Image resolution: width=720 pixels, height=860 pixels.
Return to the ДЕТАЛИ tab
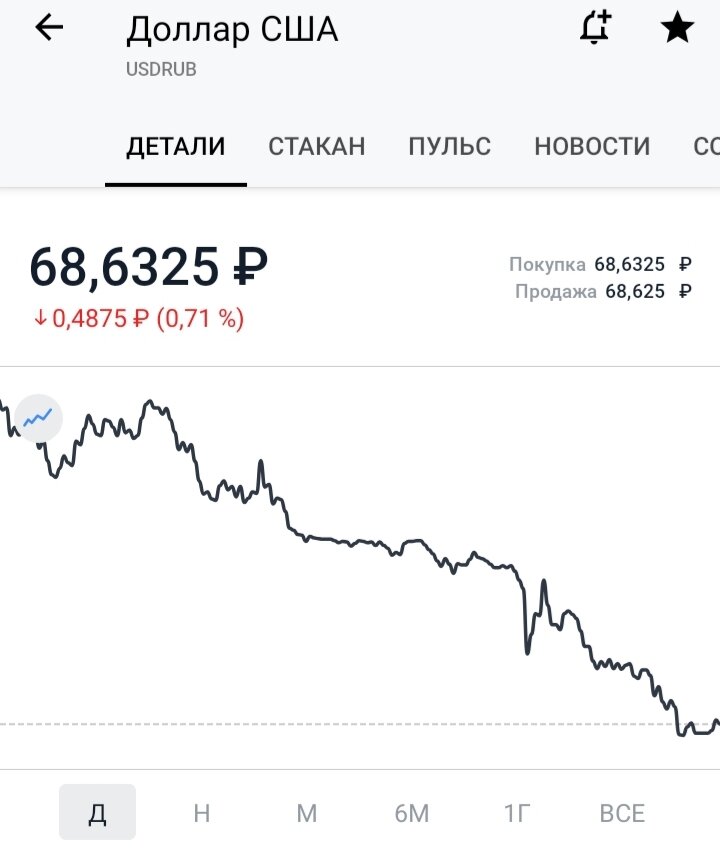(x=176, y=146)
